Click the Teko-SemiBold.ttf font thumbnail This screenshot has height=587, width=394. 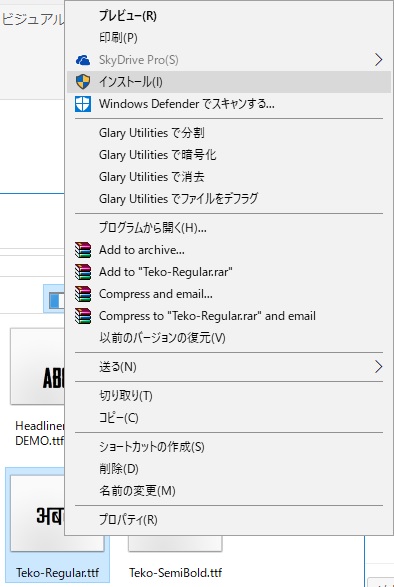click(175, 543)
